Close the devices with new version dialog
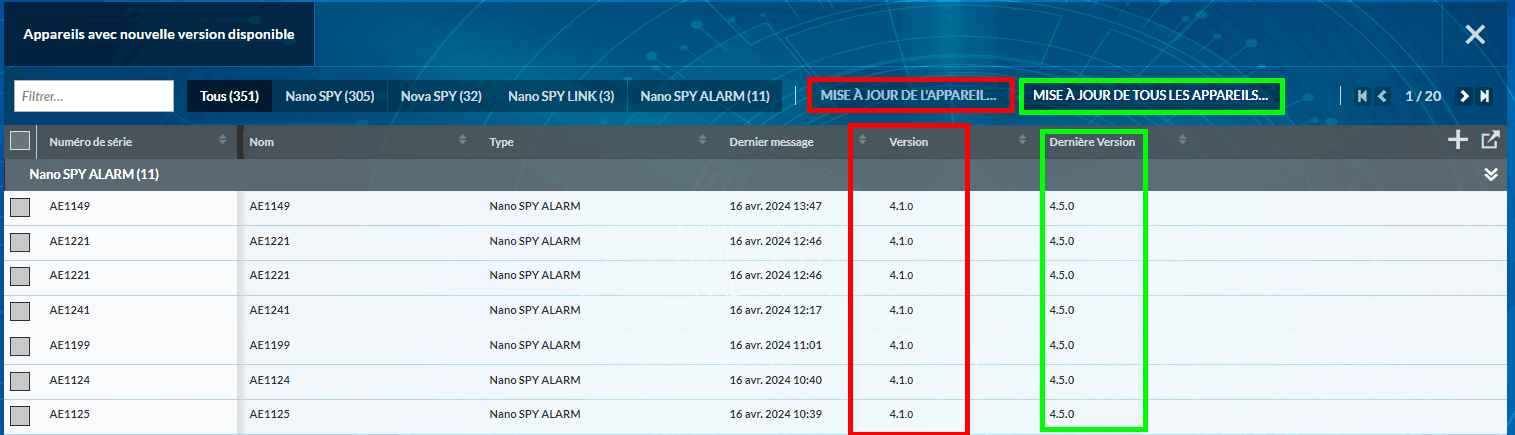This screenshot has width=1515, height=435. pyautogui.click(x=1475, y=34)
